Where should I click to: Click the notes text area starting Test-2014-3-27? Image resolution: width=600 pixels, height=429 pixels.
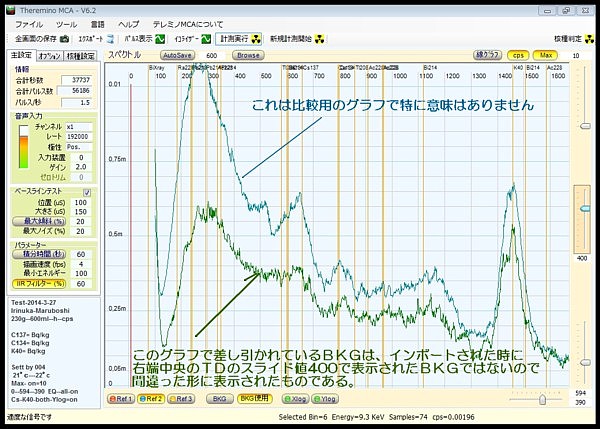click(54, 353)
